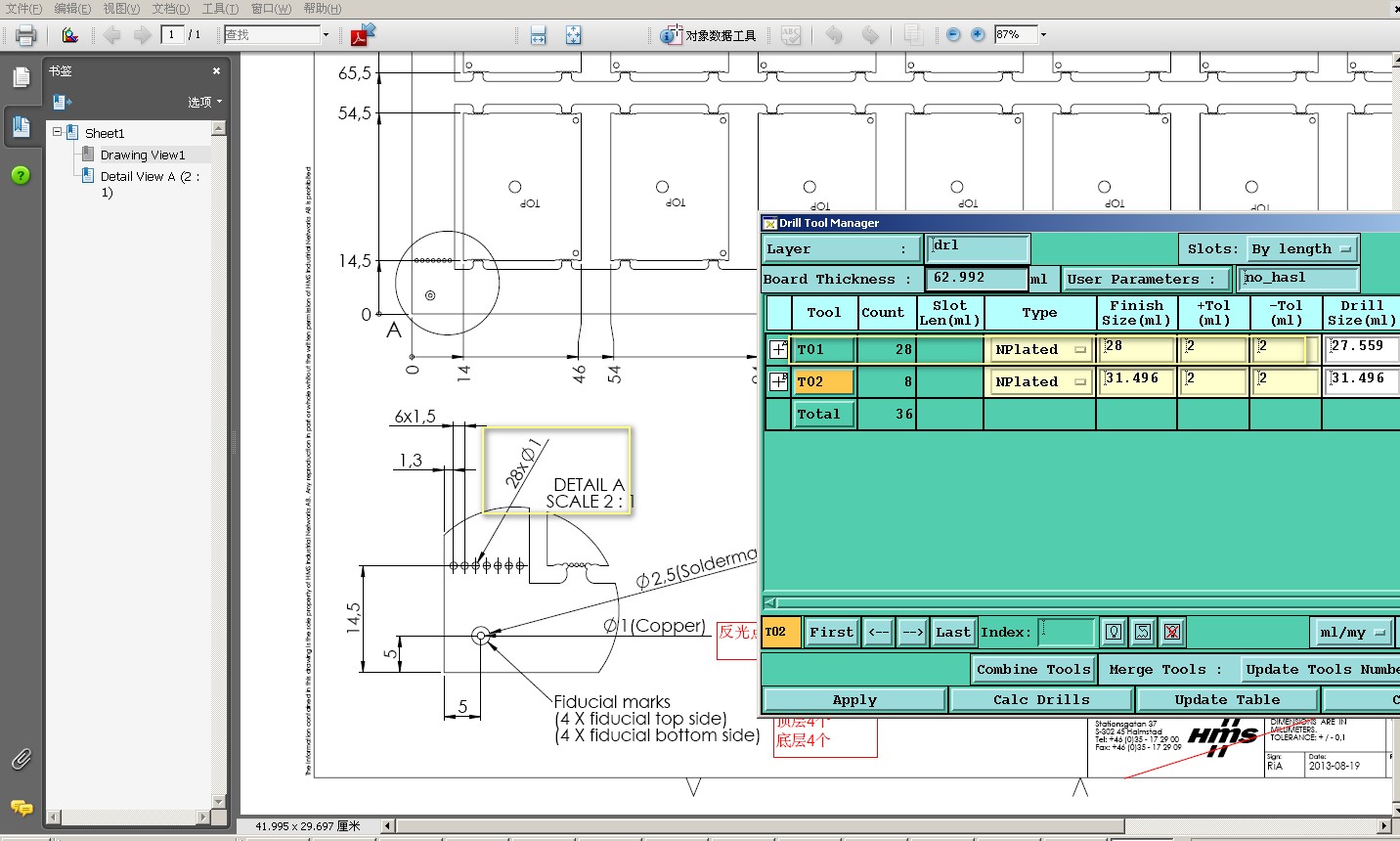Click the Index input field
The width and height of the screenshot is (1400, 841).
click(x=1066, y=633)
